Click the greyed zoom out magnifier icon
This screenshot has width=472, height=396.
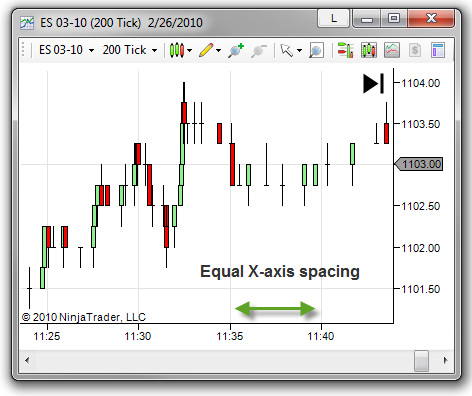click(259, 51)
